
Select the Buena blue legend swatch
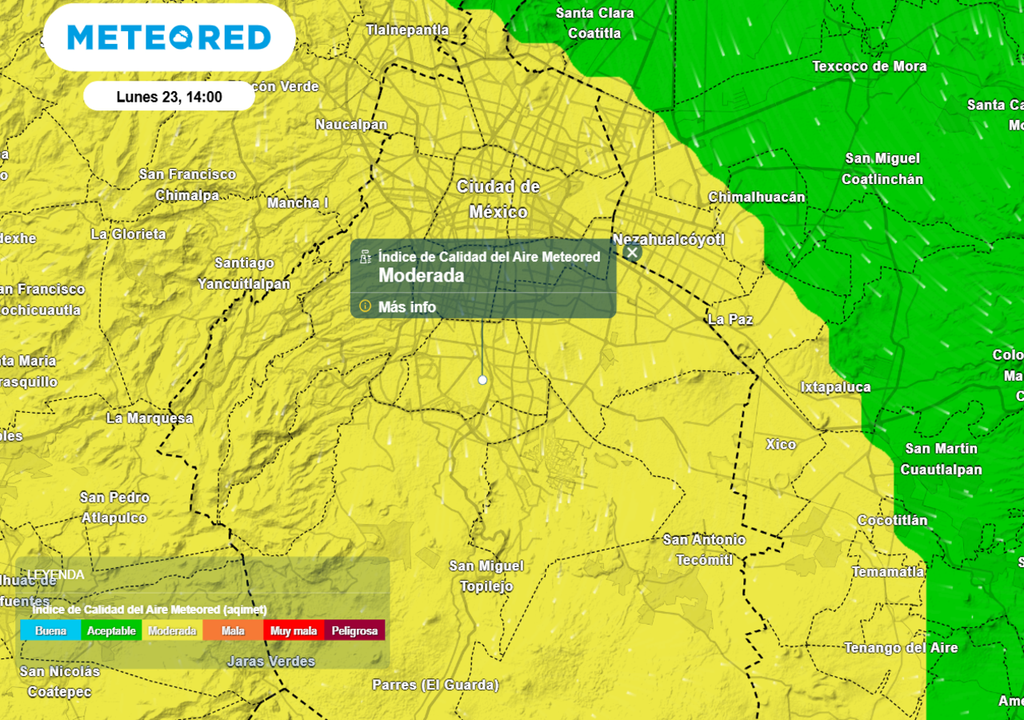(x=51, y=631)
